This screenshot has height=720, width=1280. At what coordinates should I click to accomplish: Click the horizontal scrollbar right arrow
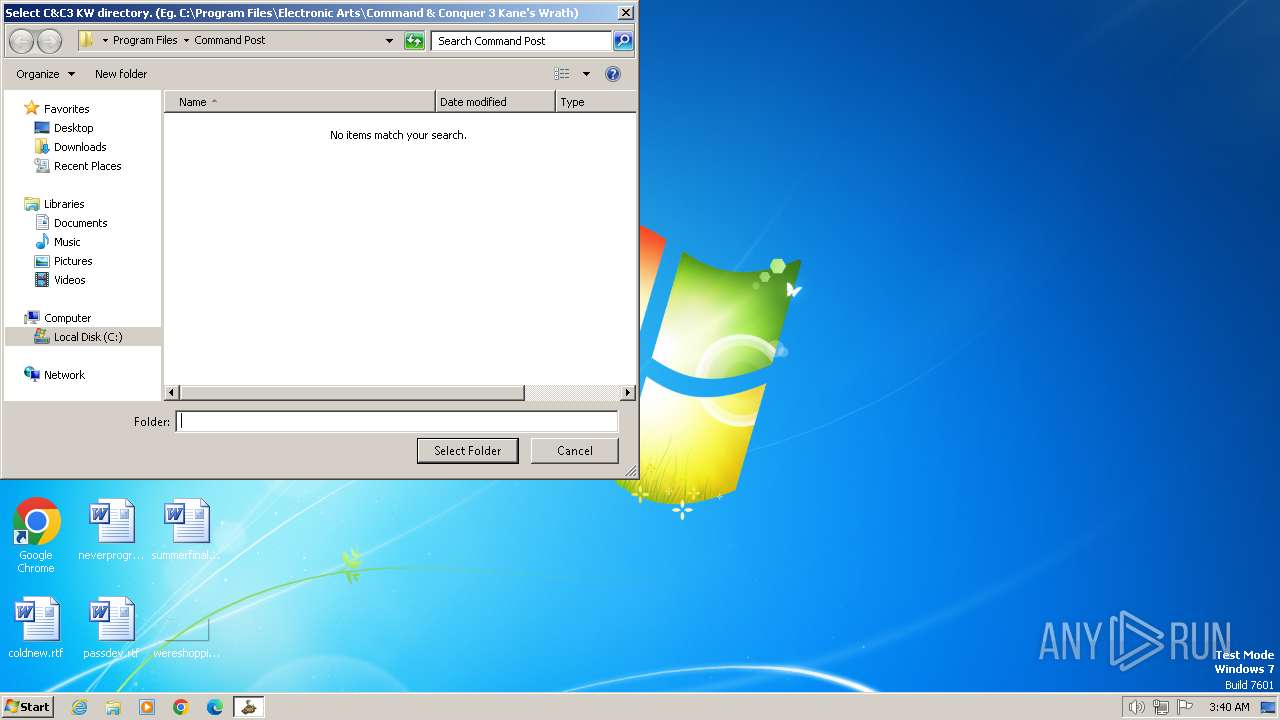tap(628, 393)
